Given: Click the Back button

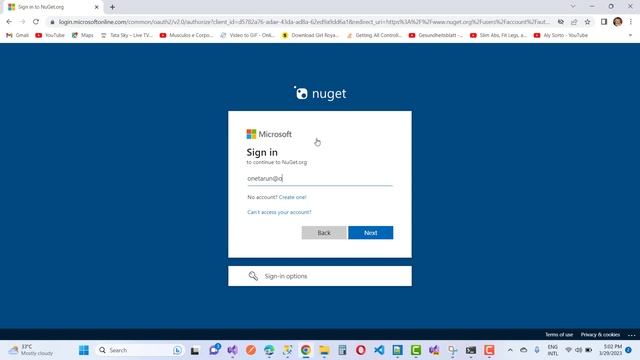Looking at the screenshot, I should 324,233.
